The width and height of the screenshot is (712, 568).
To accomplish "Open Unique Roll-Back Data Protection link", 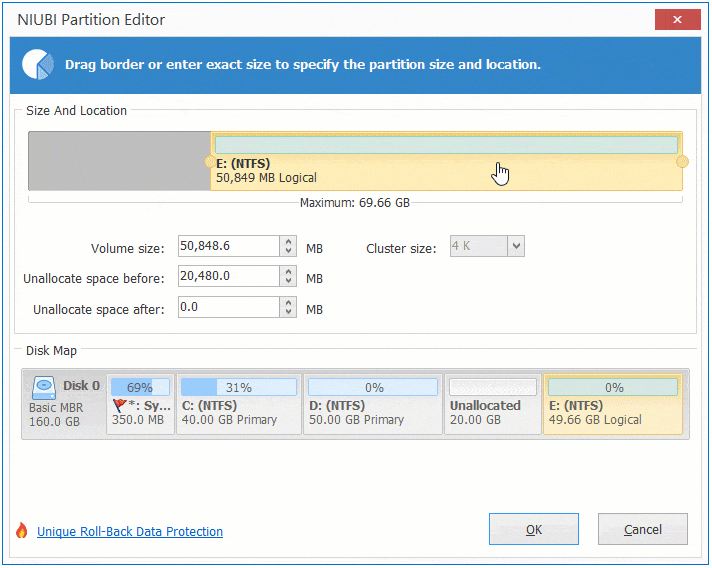I will click(130, 532).
